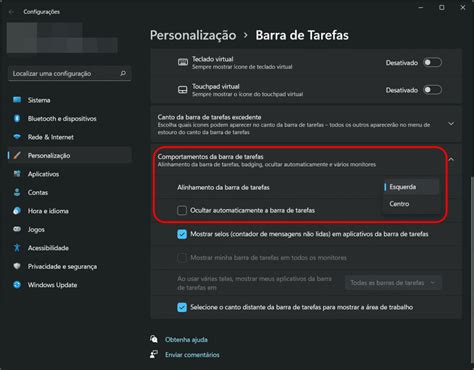Toggle the Teclado virtual switch
474x370 pixels.
point(432,63)
